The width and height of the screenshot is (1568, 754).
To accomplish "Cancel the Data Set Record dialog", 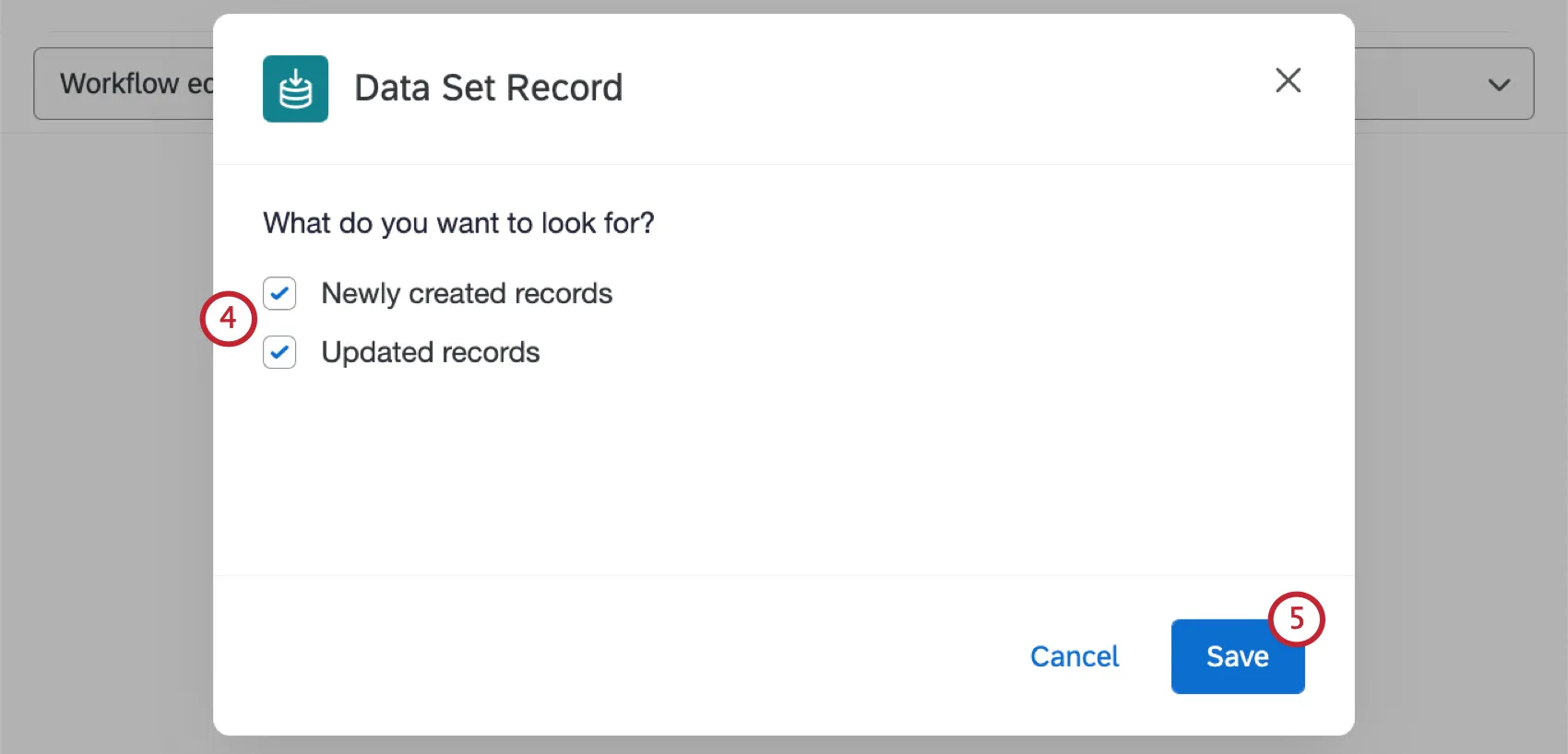I will click(x=1074, y=656).
